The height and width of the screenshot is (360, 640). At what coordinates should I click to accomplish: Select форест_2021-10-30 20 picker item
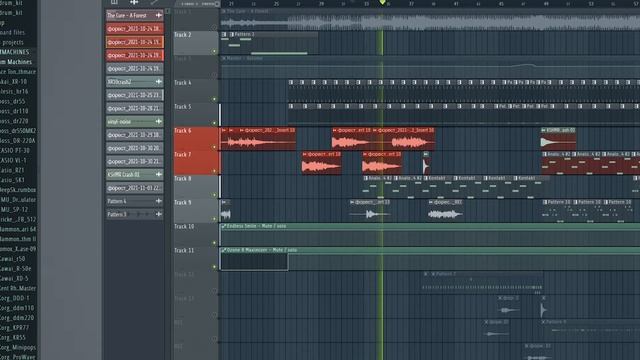(x=135, y=148)
